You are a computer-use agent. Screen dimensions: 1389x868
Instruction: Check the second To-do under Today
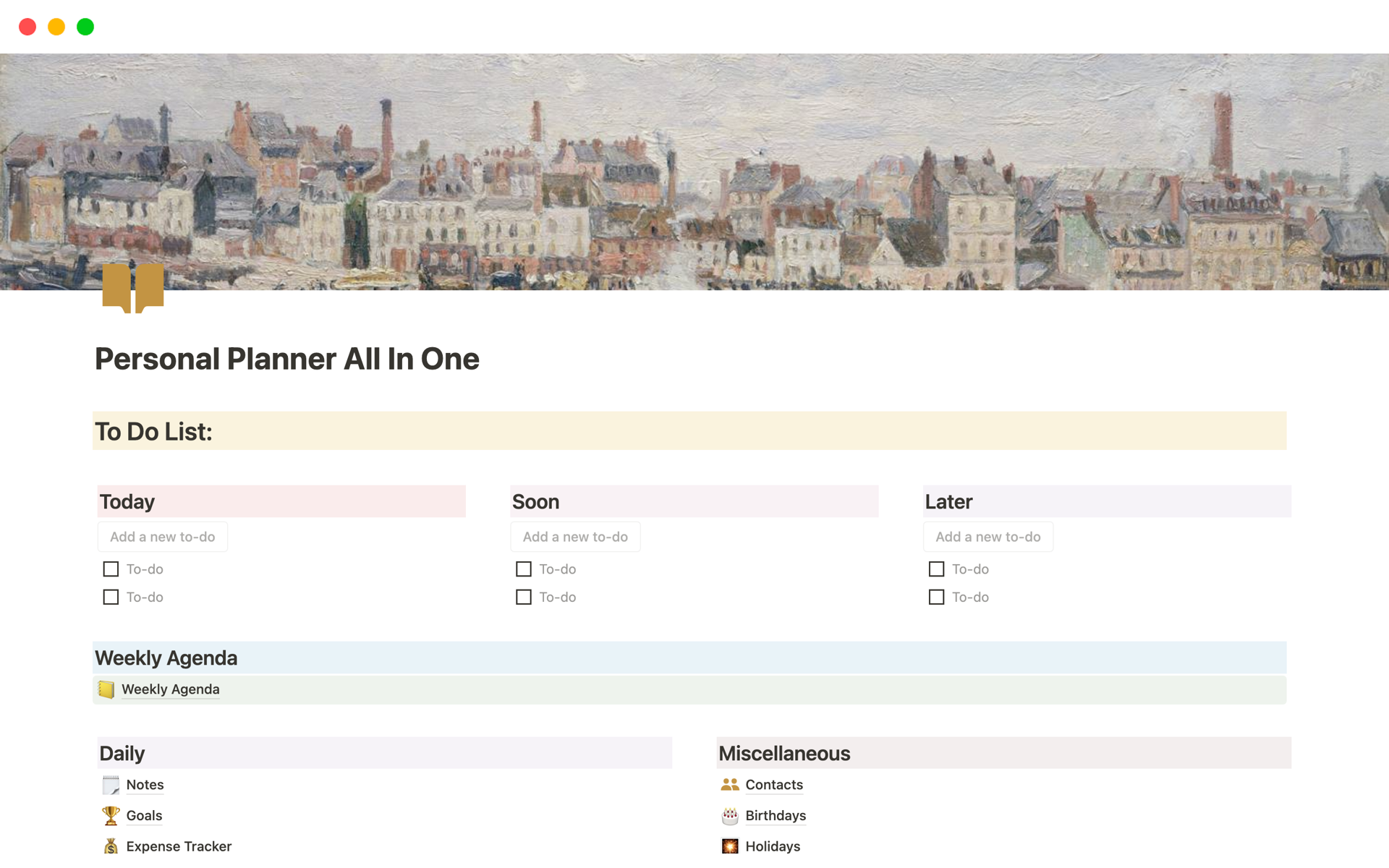pyautogui.click(x=111, y=597)
